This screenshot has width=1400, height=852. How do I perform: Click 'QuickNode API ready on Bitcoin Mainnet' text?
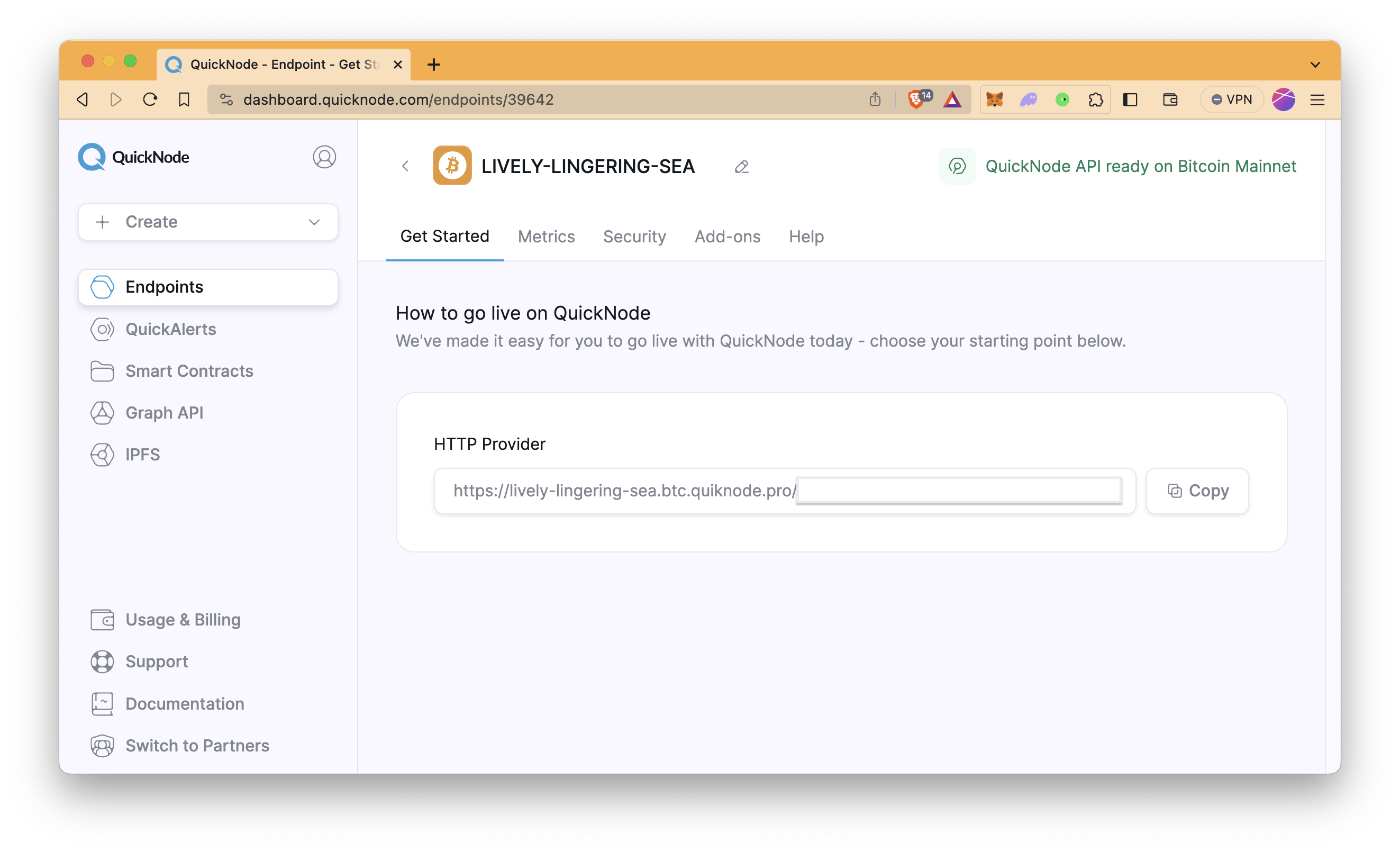click(1141, 166)
